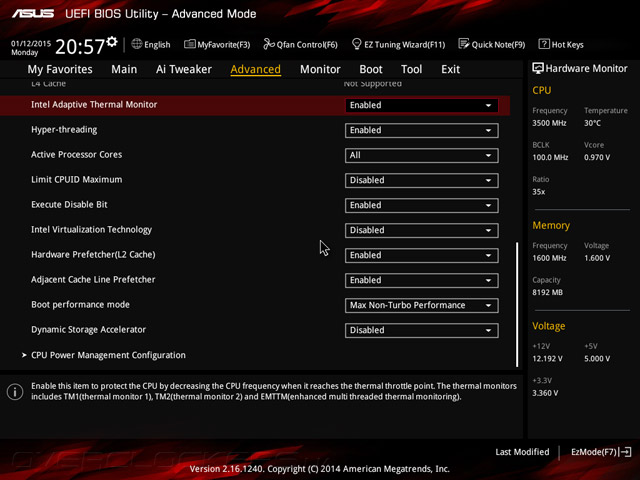The width and height of the screenshot is (640, 480).
Task: Select the Intel Adaptive Thermal Monitor label
Action: point(94,104)
